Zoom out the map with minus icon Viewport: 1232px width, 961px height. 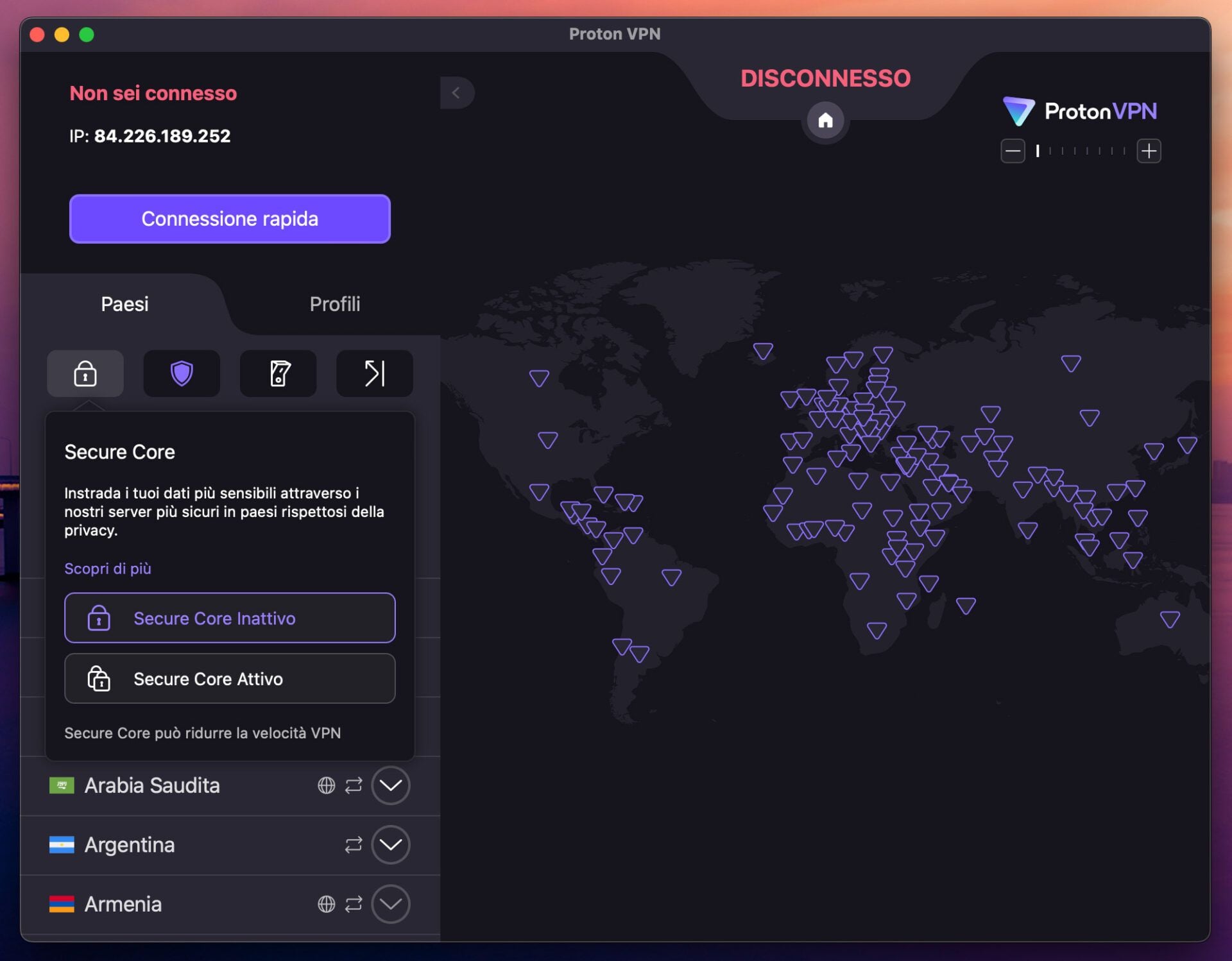point(1013,151)
